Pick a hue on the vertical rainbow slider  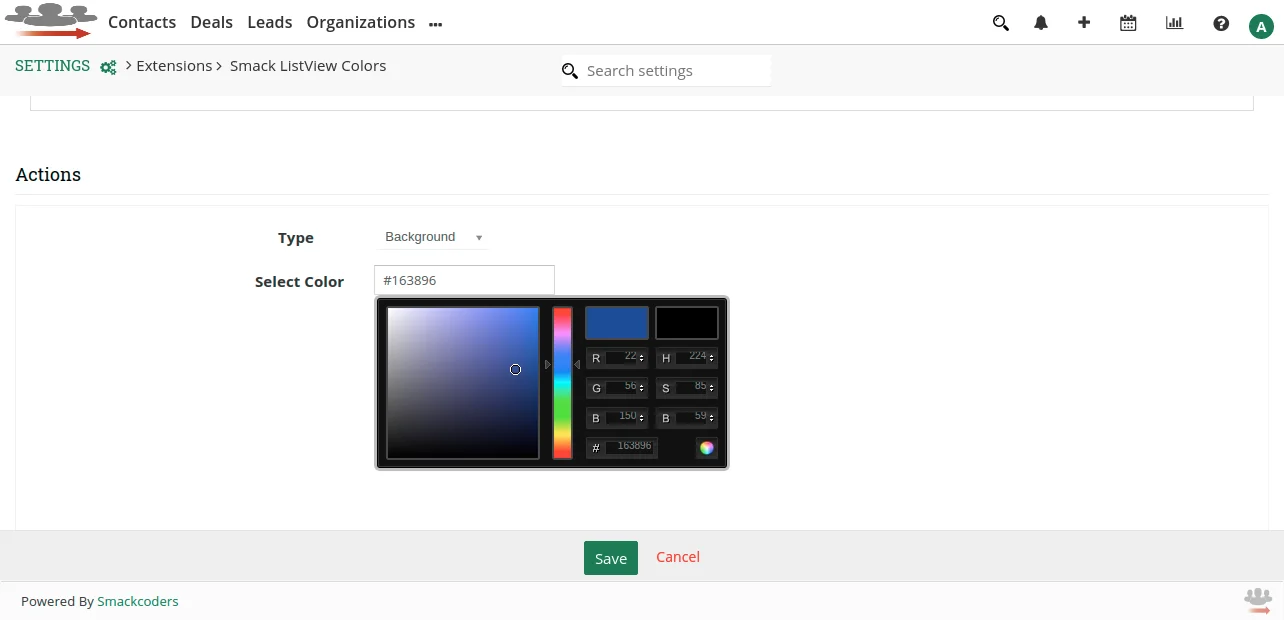(562, 380)
